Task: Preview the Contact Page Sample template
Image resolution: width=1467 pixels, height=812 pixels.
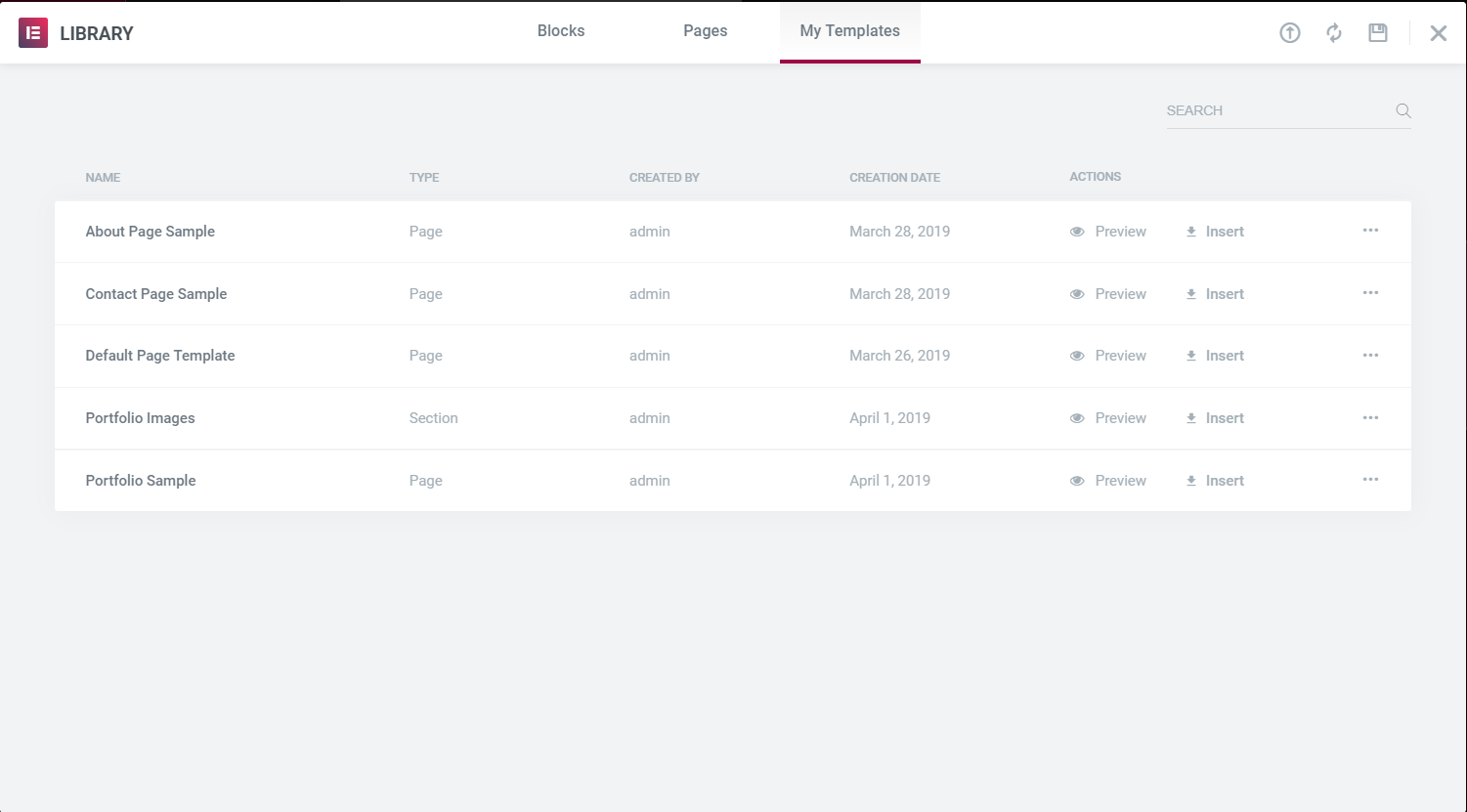Action: click(1108, 294)
